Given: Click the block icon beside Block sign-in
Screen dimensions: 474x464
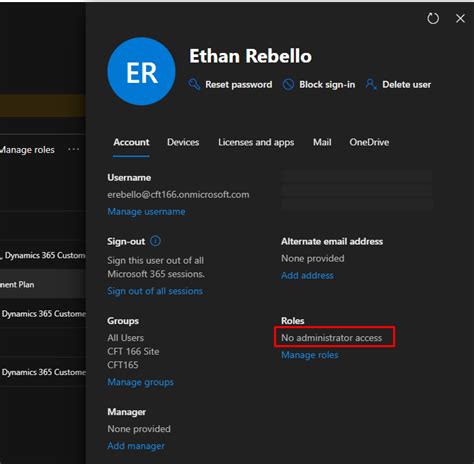Looking at the screenshot, I should pyautogui.click(x=288, y=85).
